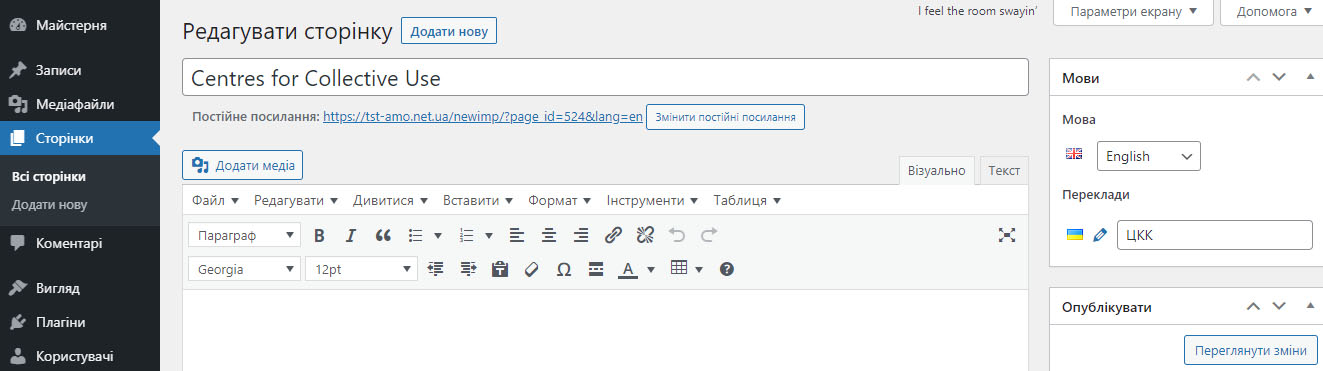The height and width of the screenshot is (371, 1323).
Task: Toggle paste as text
Action: tap(500, 269)
